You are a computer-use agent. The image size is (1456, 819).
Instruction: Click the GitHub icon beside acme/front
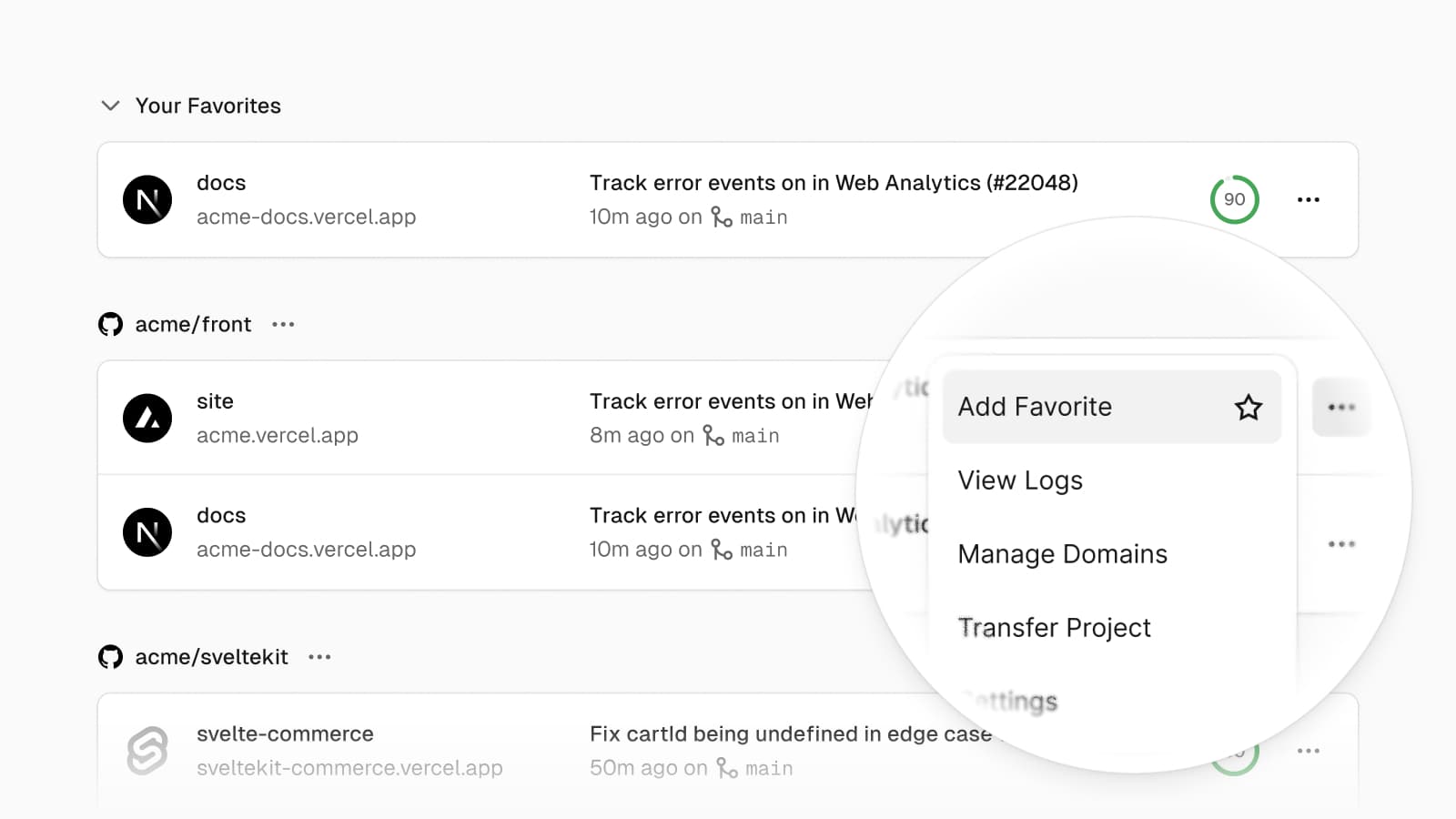[110, 325]
